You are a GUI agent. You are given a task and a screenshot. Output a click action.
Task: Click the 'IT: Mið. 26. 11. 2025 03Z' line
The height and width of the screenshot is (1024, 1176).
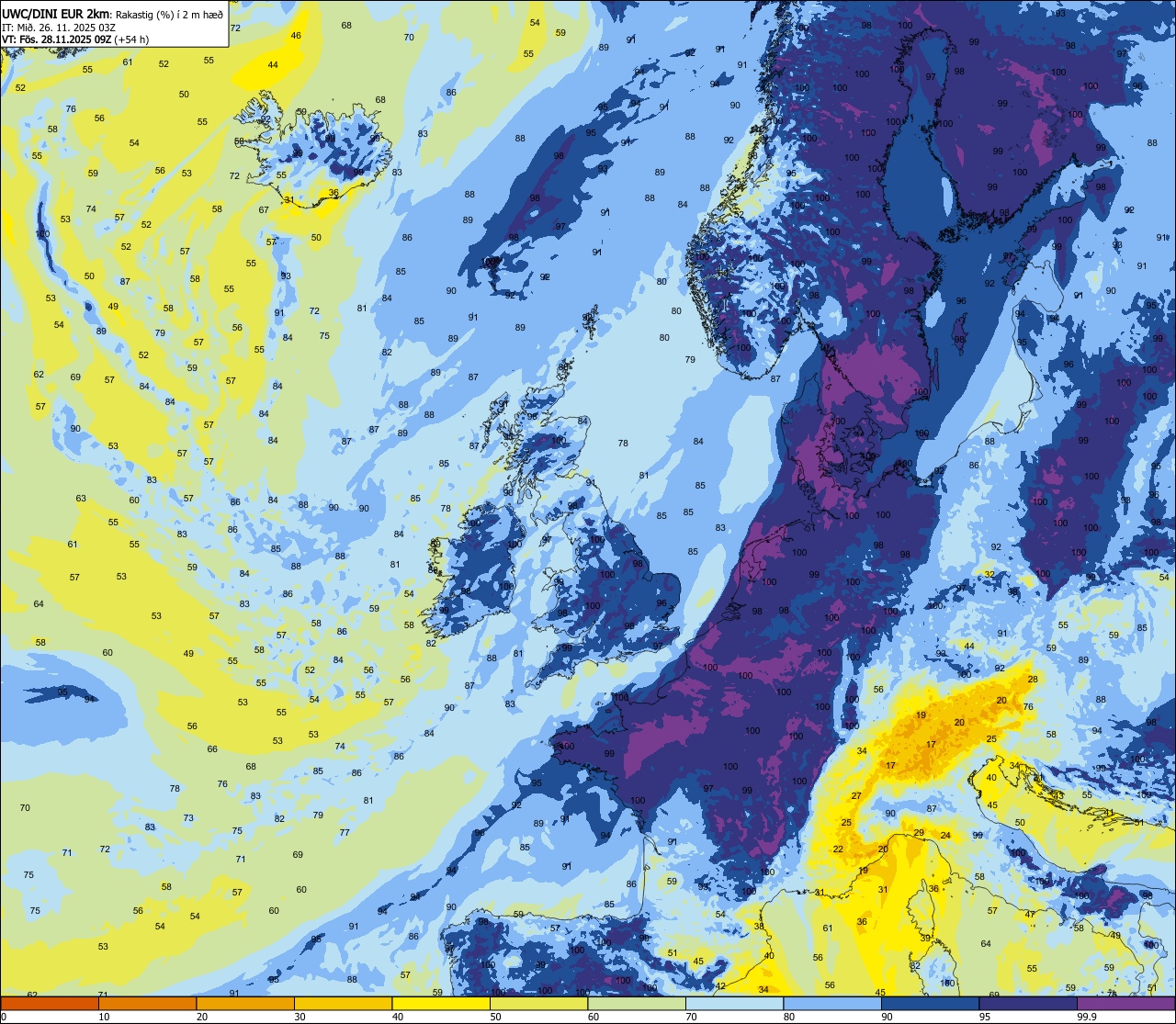58,27
